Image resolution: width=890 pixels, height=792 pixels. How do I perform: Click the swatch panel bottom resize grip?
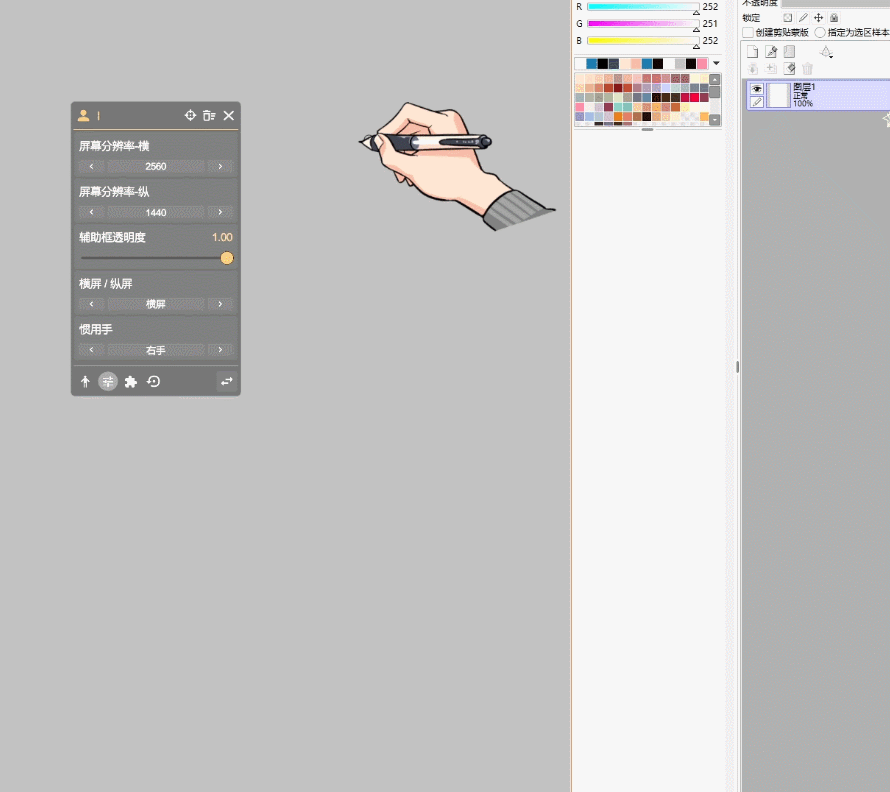pos(647,129)
